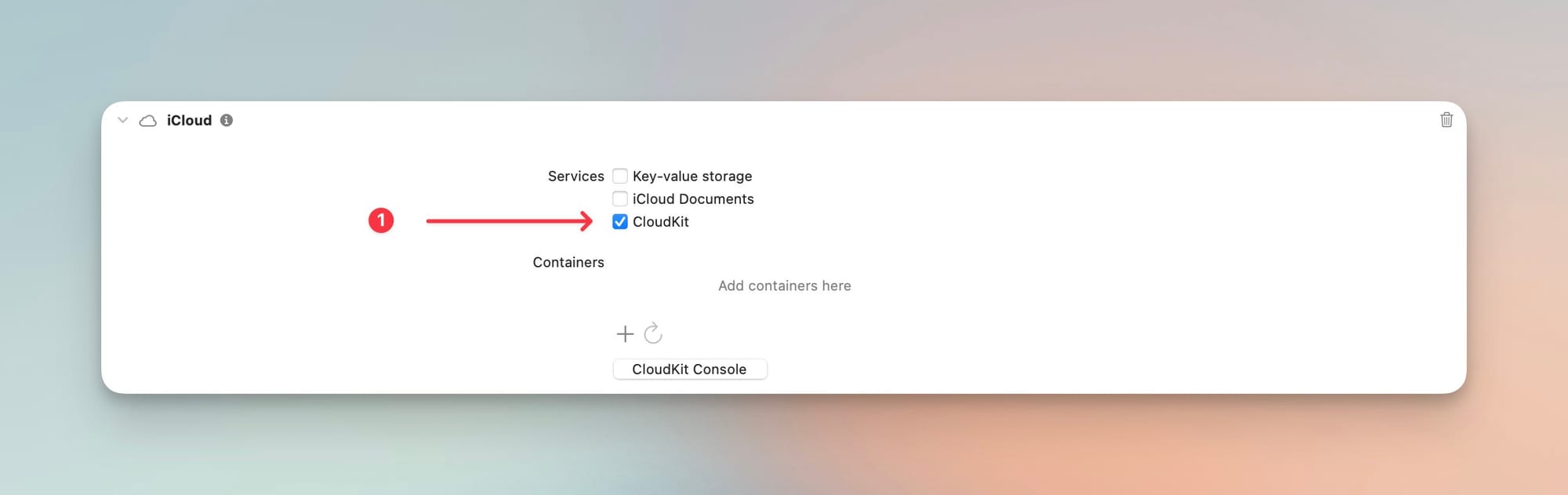Open the iCloud info icon
This screenshot has width=1568, height=495.
(227, 120)
